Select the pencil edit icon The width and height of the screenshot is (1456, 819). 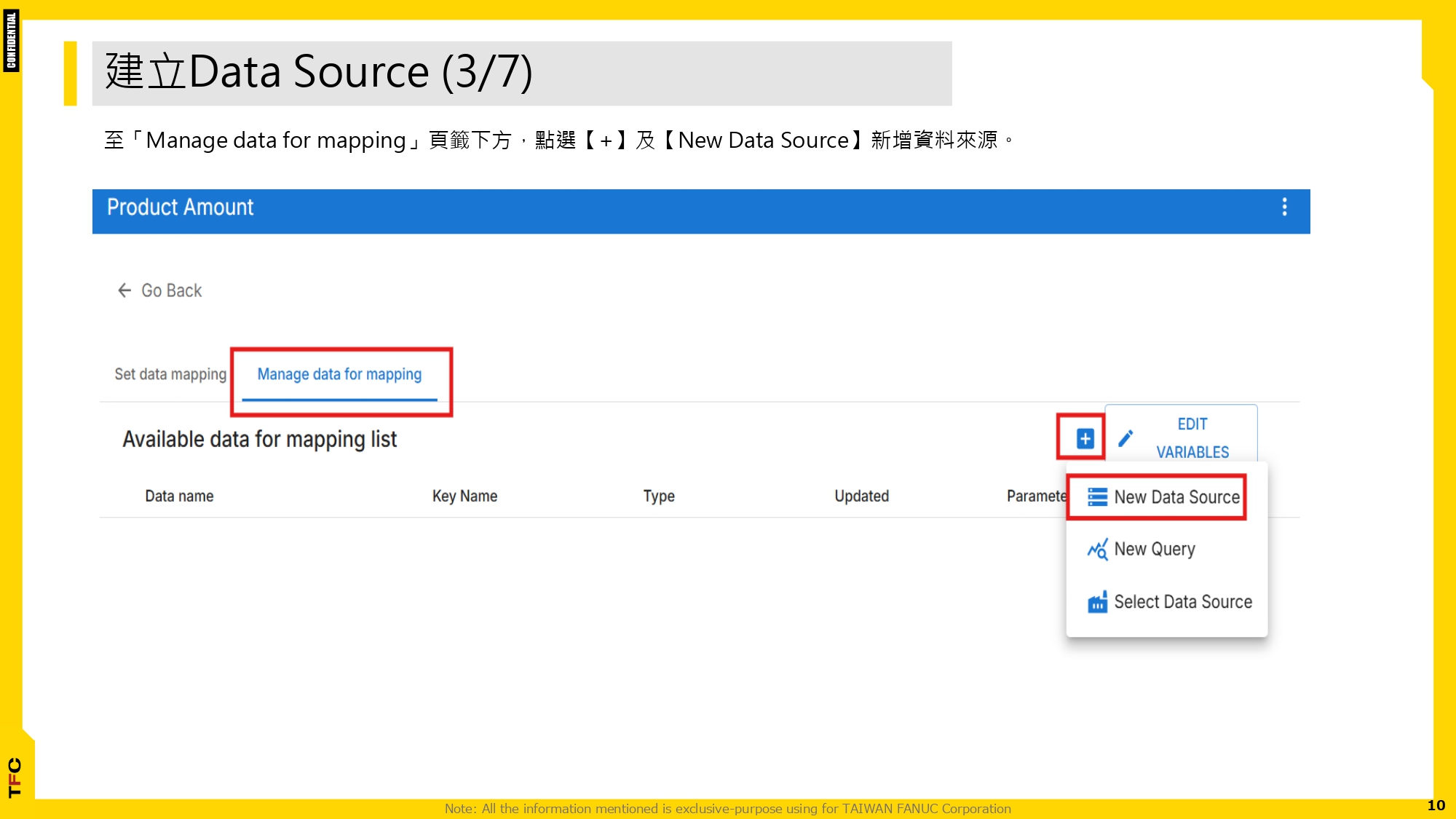coord(1125,438)
